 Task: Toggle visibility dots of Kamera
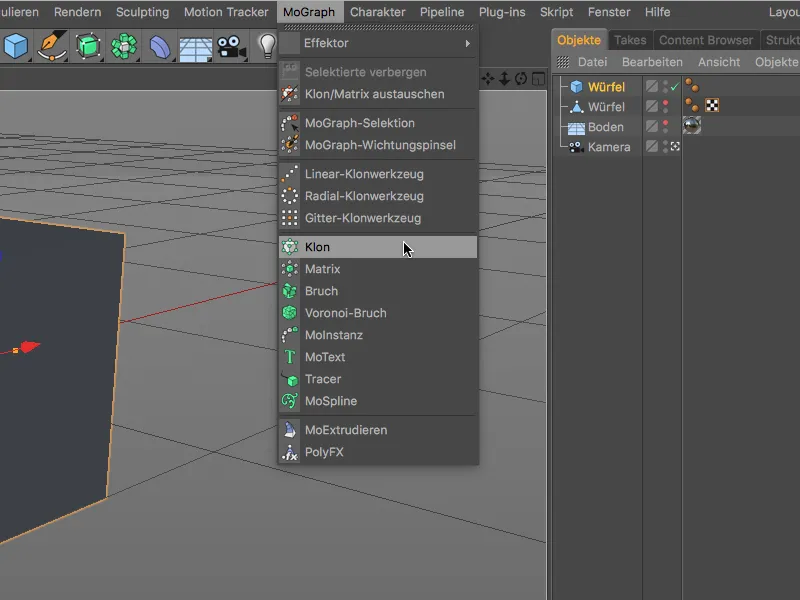665,147
